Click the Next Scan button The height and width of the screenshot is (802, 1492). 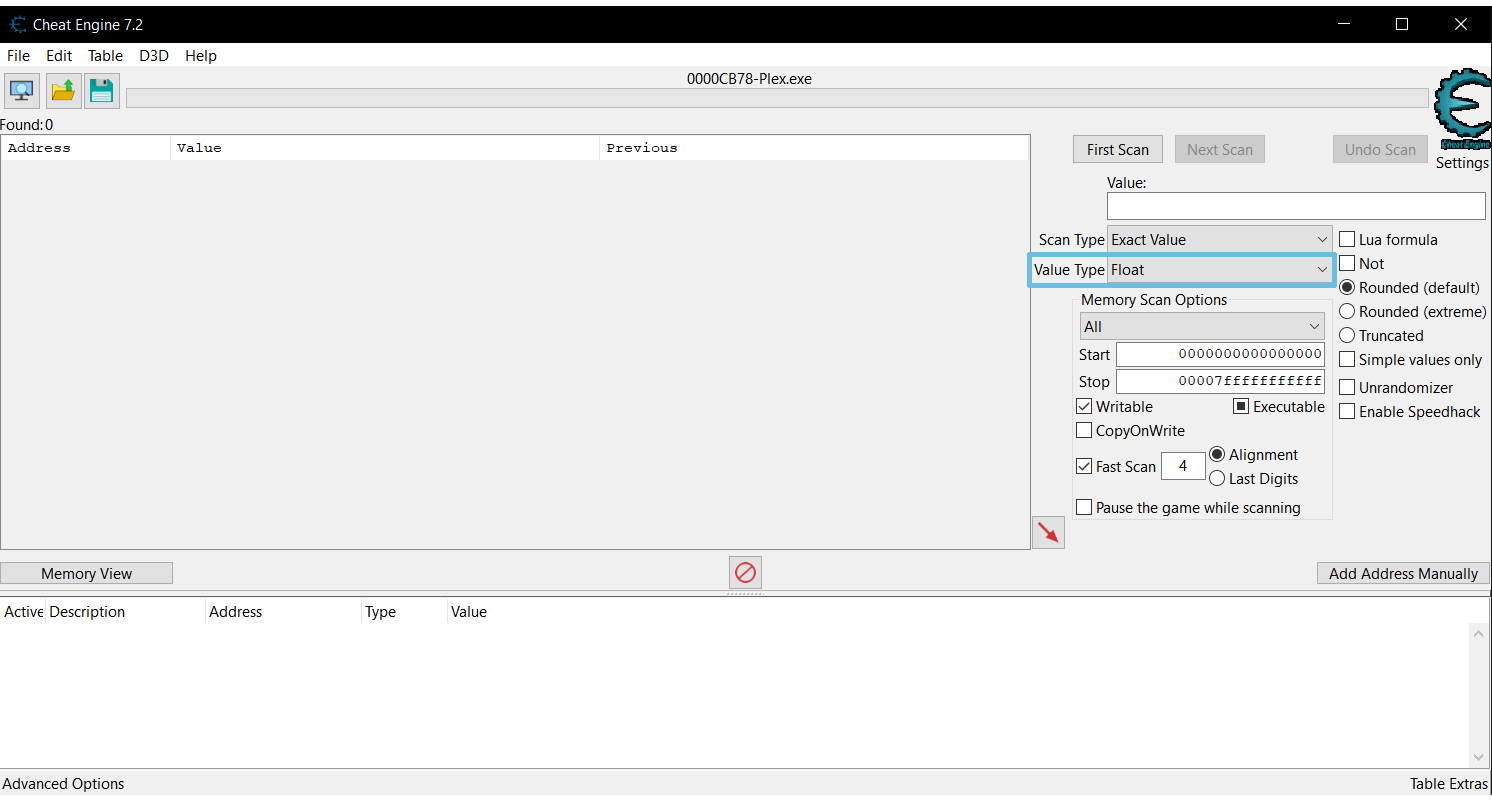point(1220,150)
